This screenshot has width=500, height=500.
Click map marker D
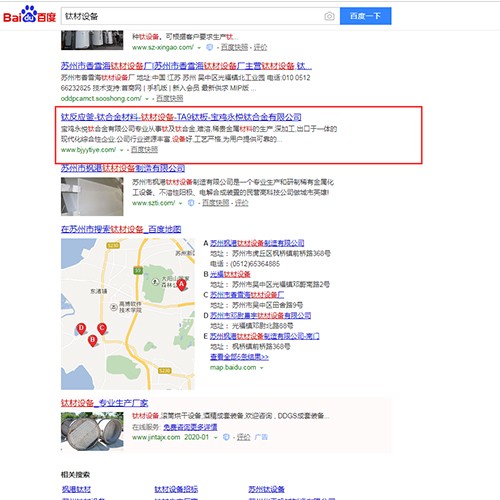pos(81,329)
